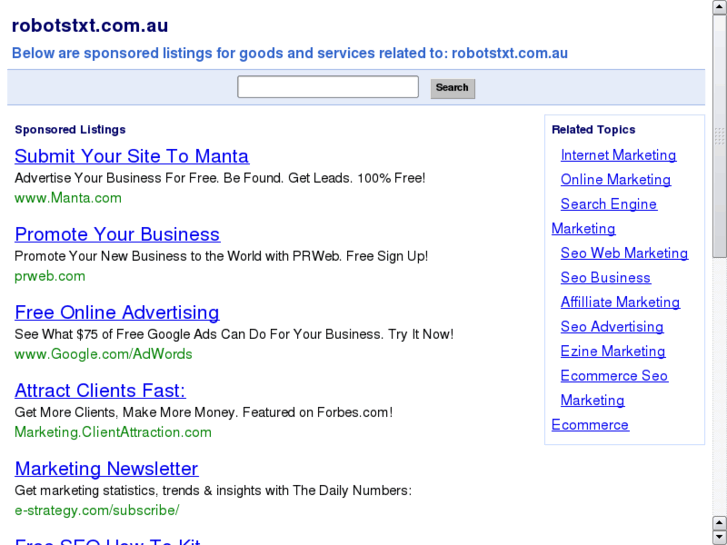Image resolution: width=727 pixels, height=545 pixels.
Task: Open Affilliate Marketing related topic
Action: click(620, 302)
